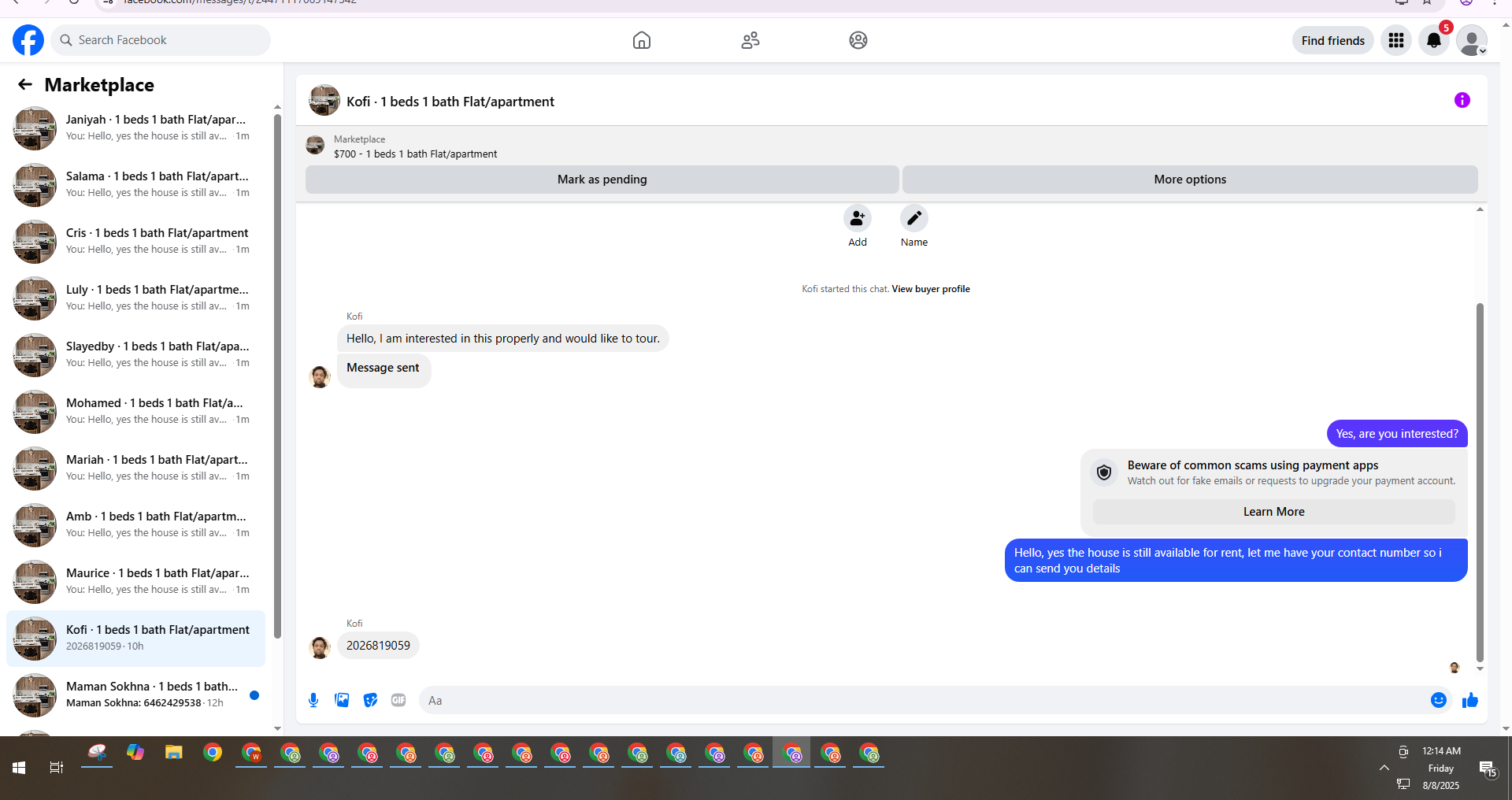Viewport: 1512px width, 800px height.
Task: Click Mark as pending button
Action: [x=602, y=180]
